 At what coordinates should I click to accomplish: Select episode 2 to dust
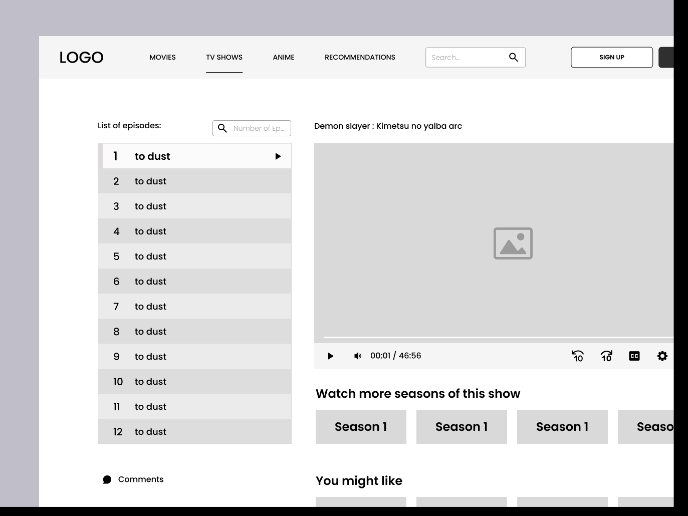coord(195,181)
